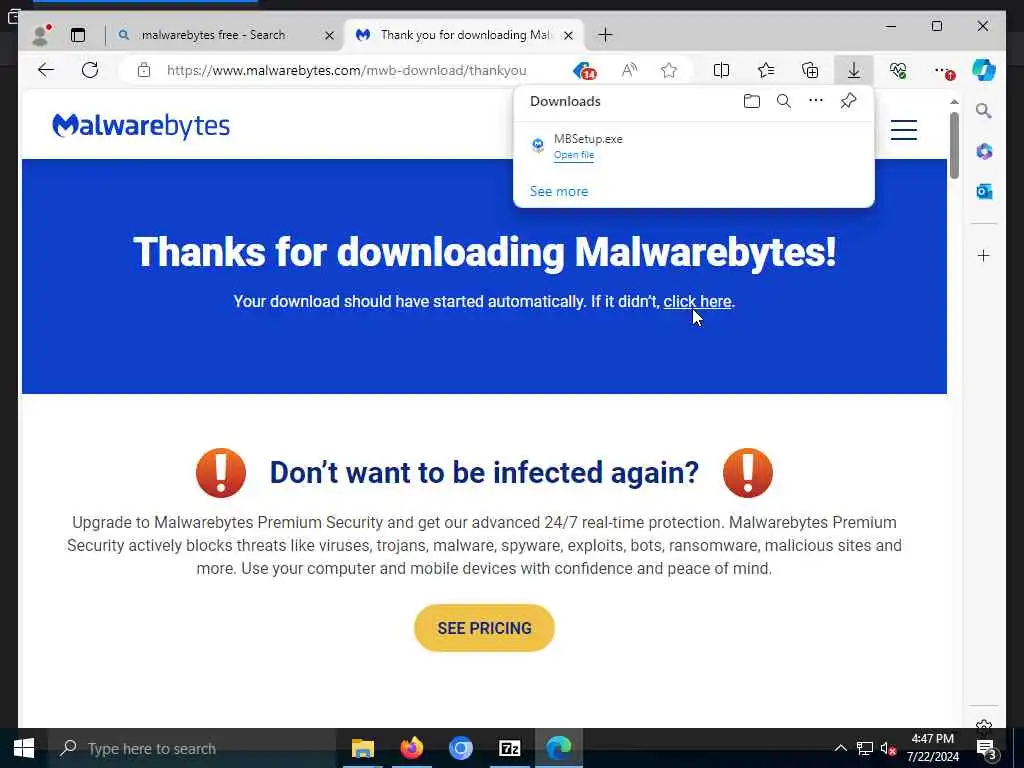The width and height of the screenshot is (1024, 768).
Task: Open Copilot icon in Edge toolbar
Action: click(x=984, y=70)
